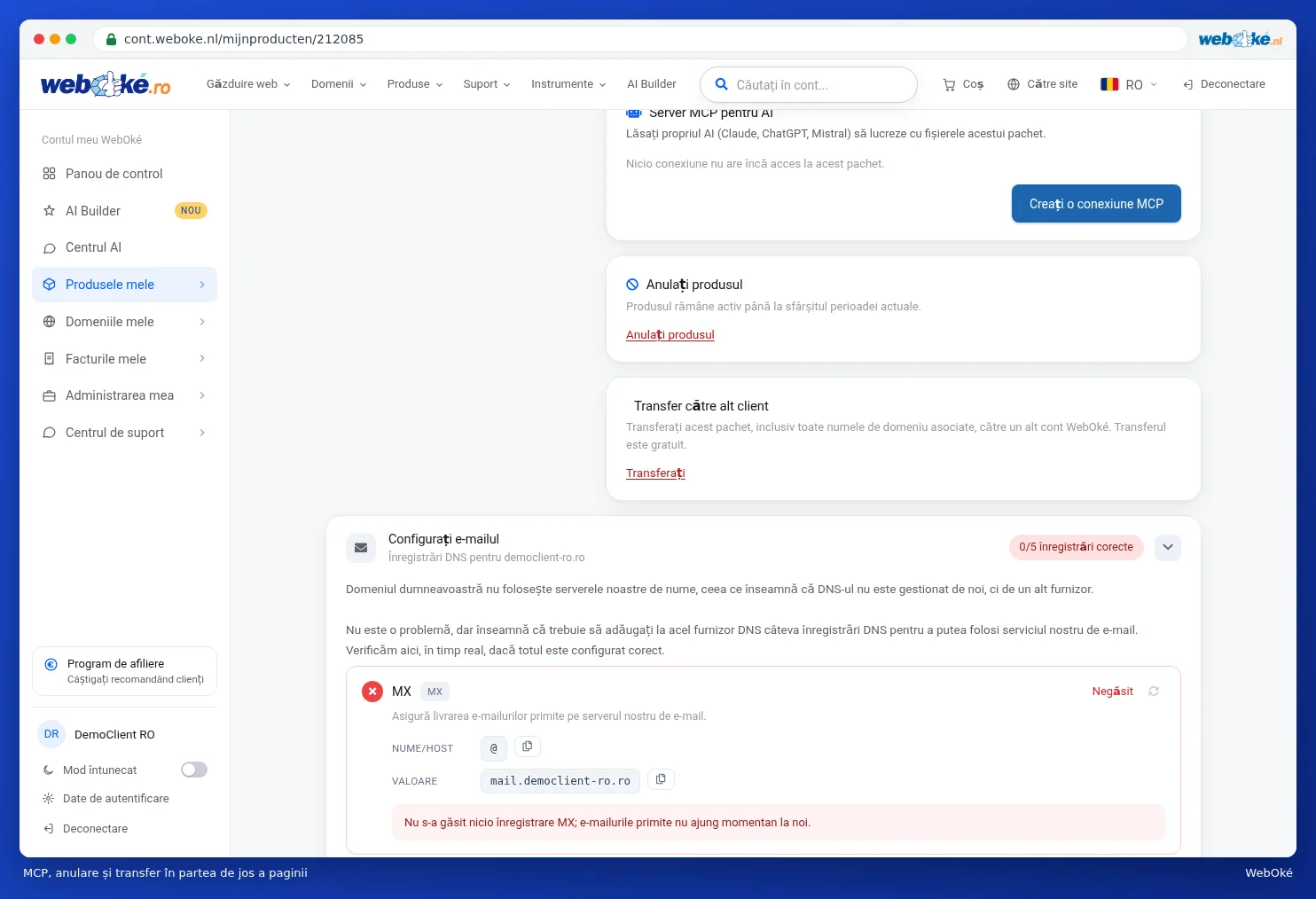Expand Produsele mele submenu
The image size is (1316, 899).
click(202, 285)
